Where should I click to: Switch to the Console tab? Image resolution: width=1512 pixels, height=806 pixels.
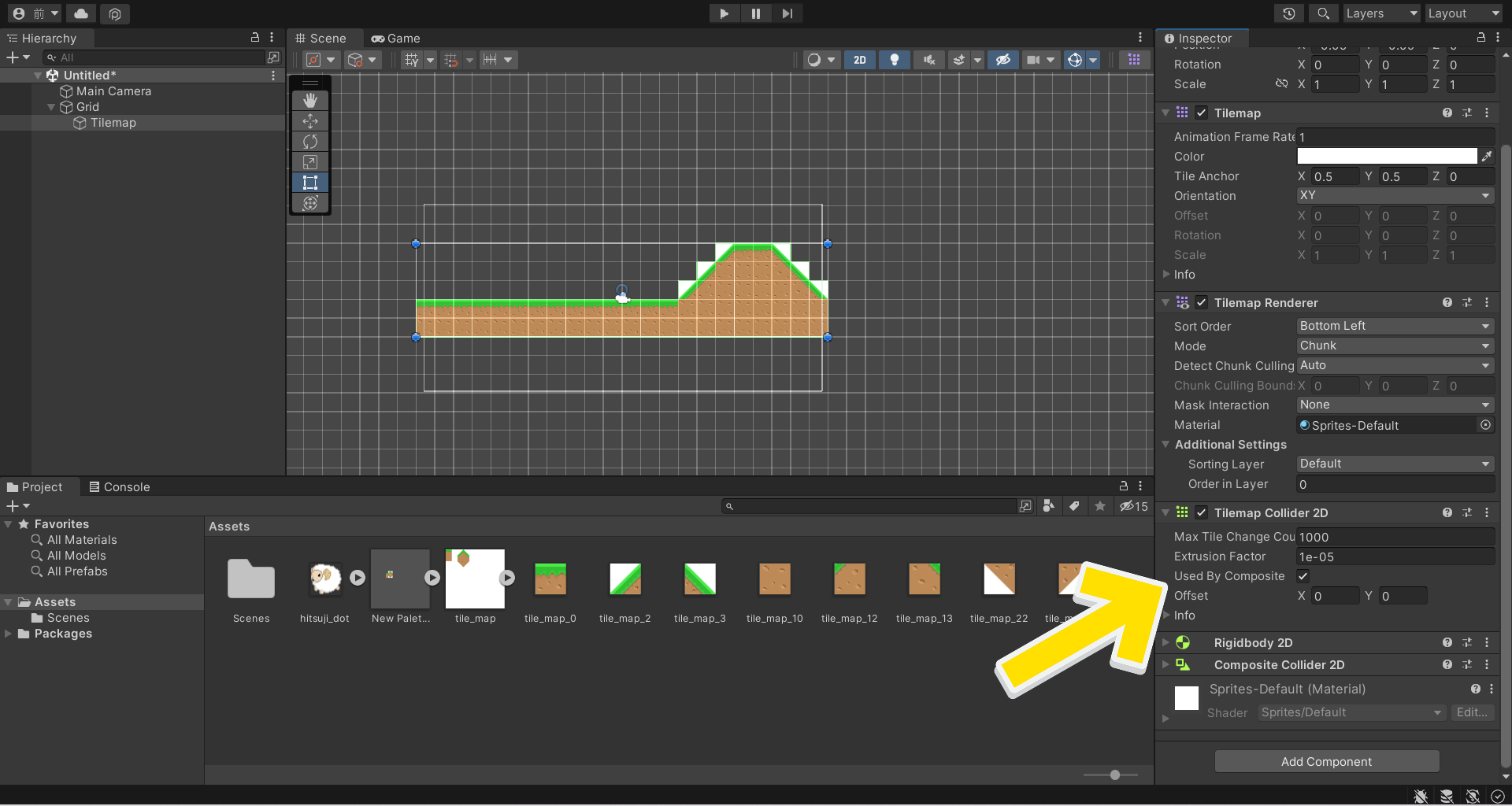tap(120, 487)
